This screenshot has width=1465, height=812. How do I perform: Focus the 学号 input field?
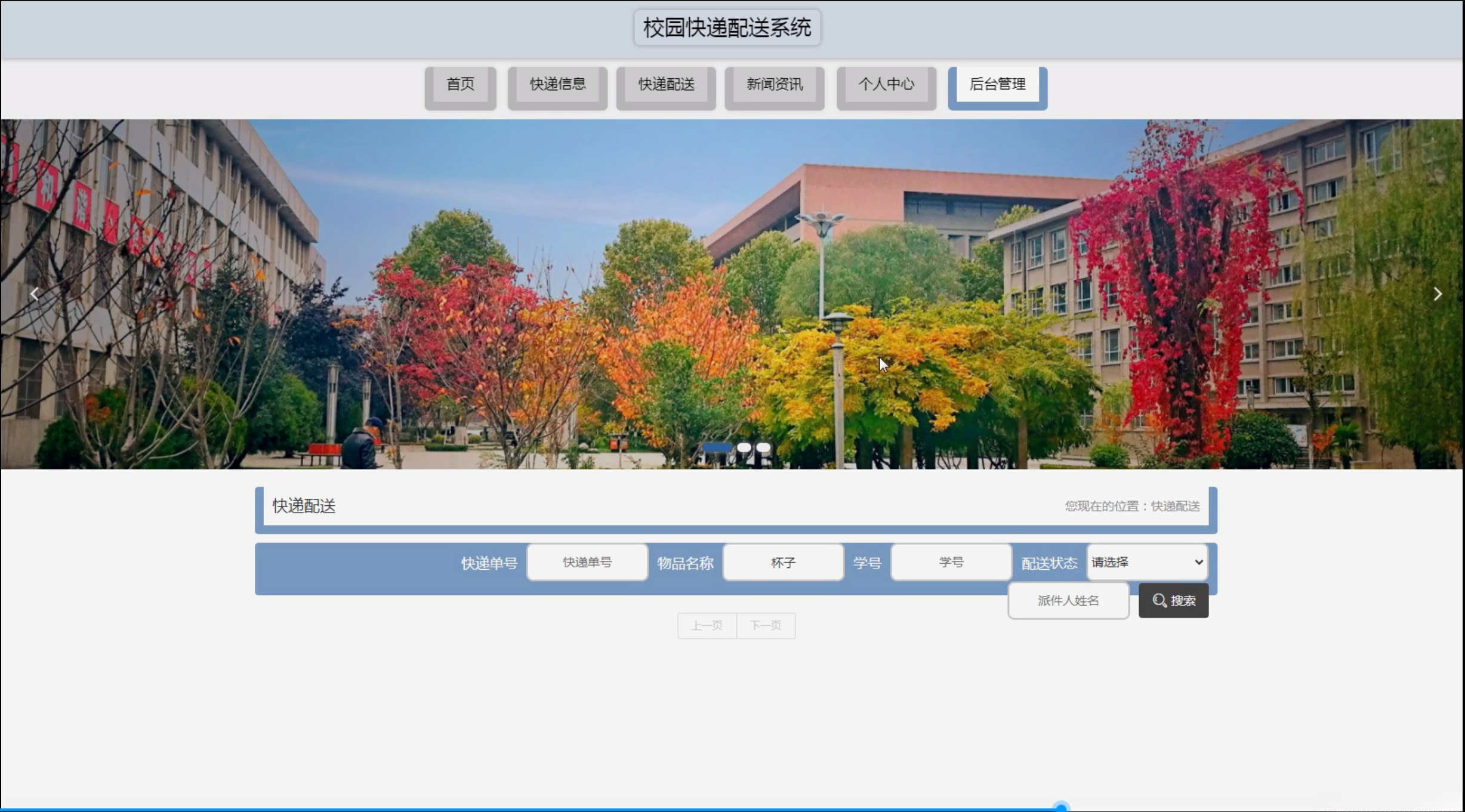[951, 562]
